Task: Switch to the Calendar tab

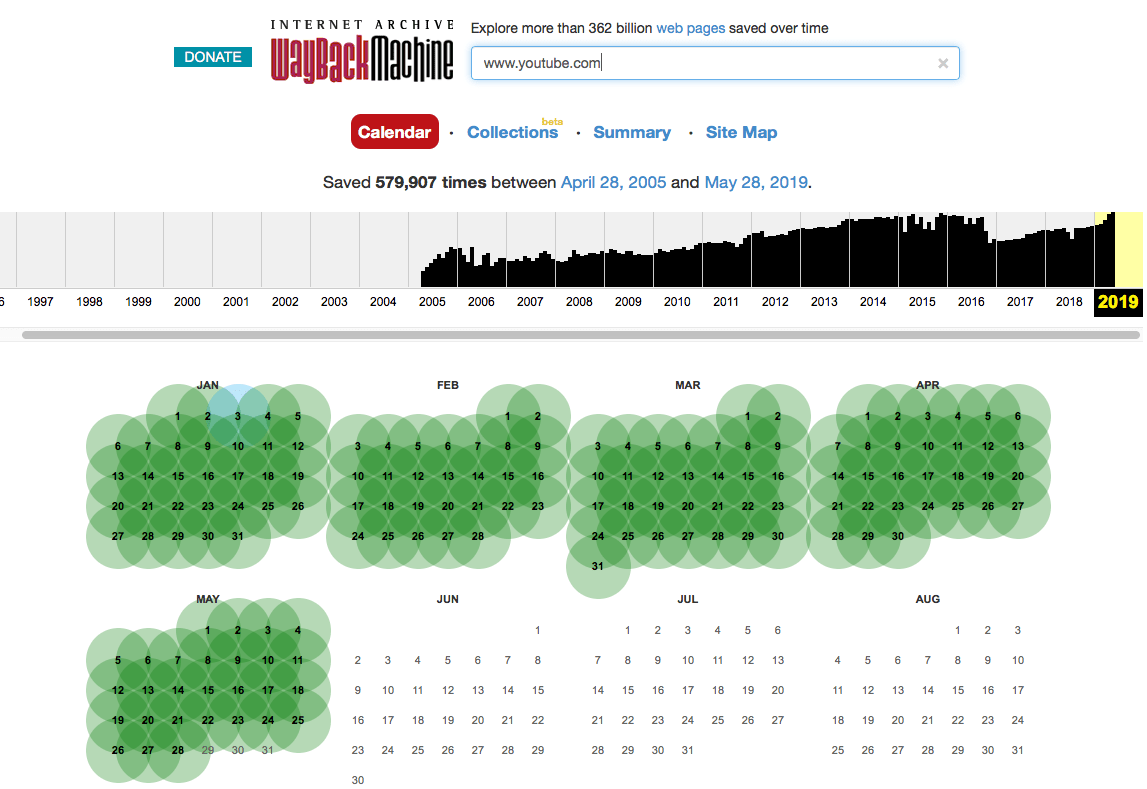Action: [x=394, y=132]
